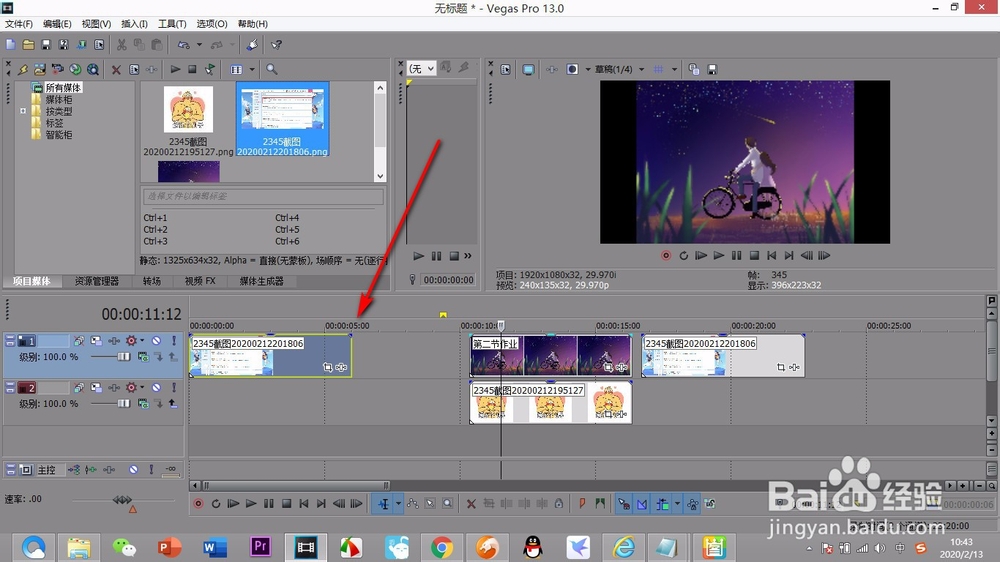Image resolution: width=1000 pixels, height=562 pixels.
Task: Create a new project from the toolbar
Action: (x=11, y=45)
